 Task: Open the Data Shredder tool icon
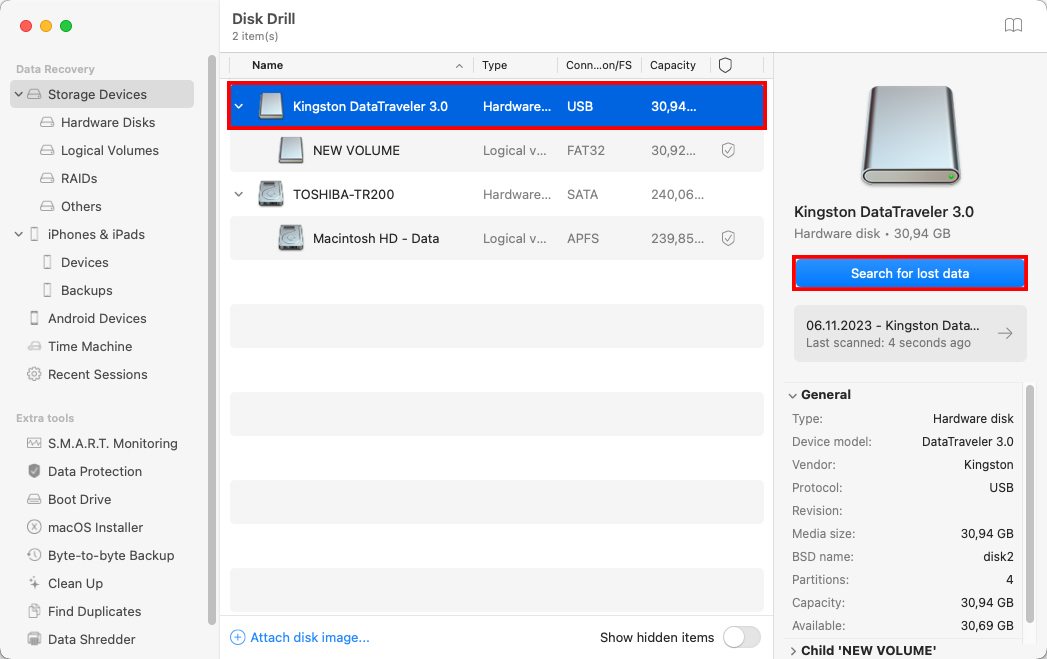click(34, 639)
